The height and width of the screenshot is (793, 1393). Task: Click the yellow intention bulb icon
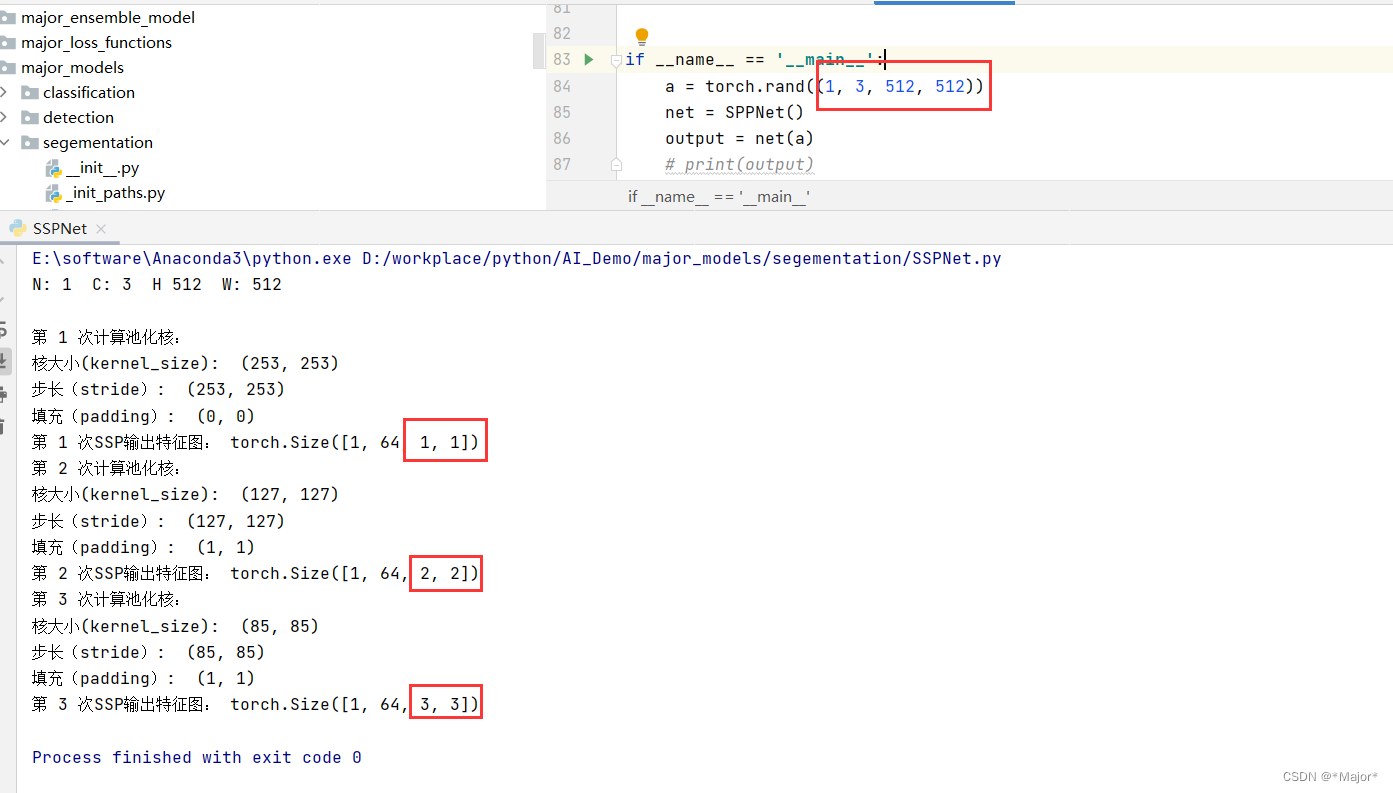642,37
